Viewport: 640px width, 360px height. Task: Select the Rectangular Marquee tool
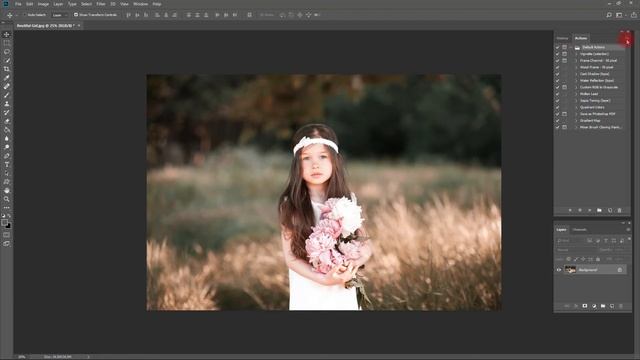coord(7,43)
